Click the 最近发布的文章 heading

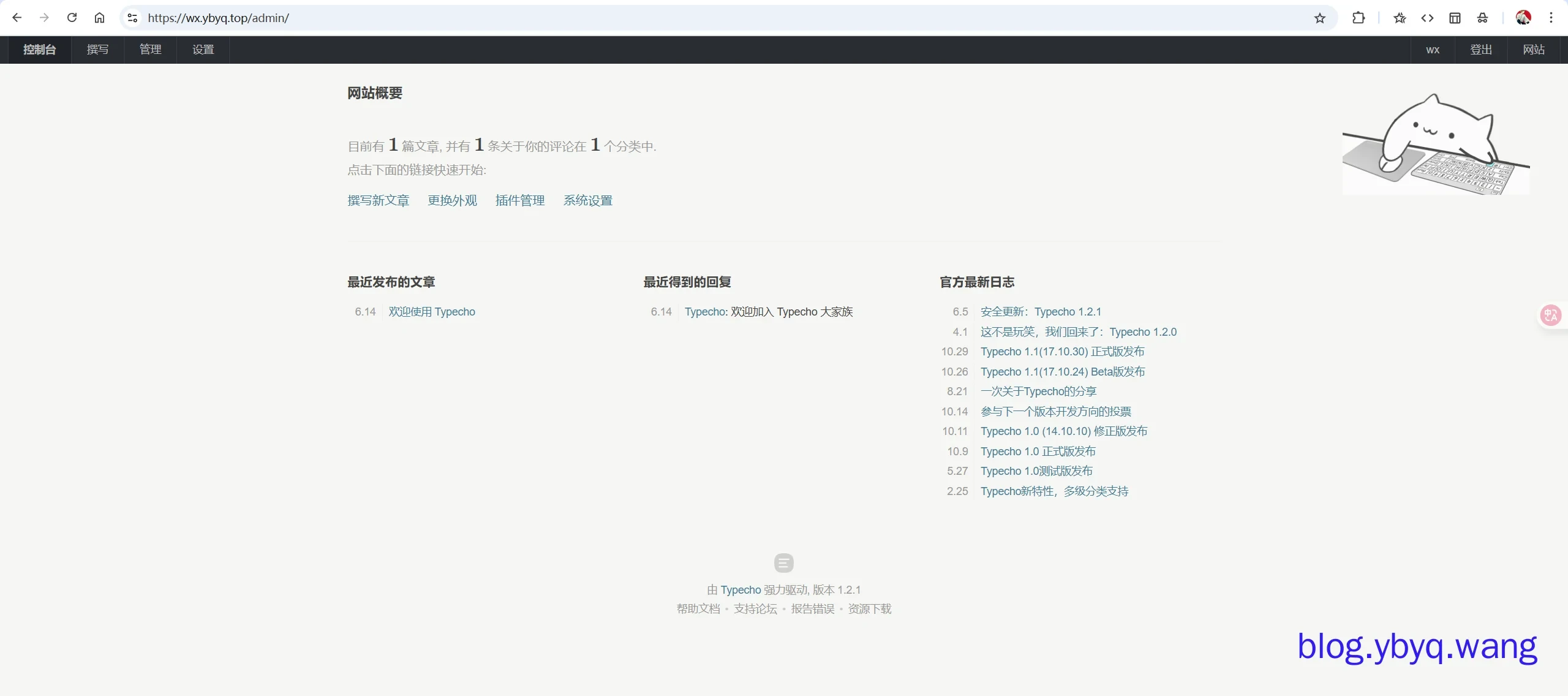391,282
